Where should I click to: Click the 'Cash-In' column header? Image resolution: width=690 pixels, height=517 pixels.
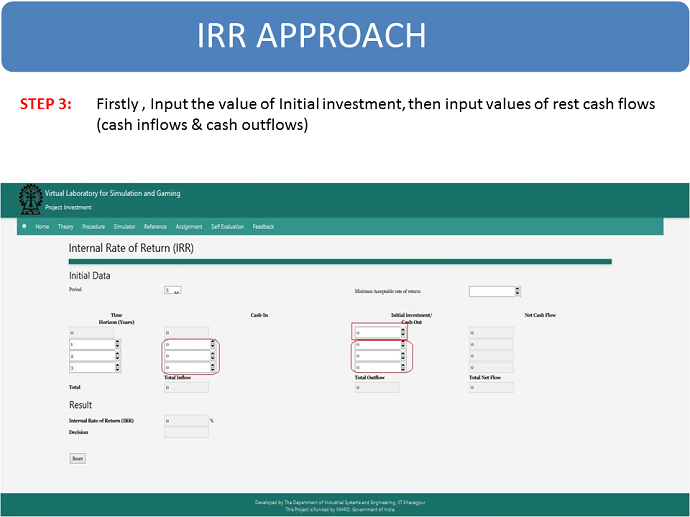click(259, 315)
